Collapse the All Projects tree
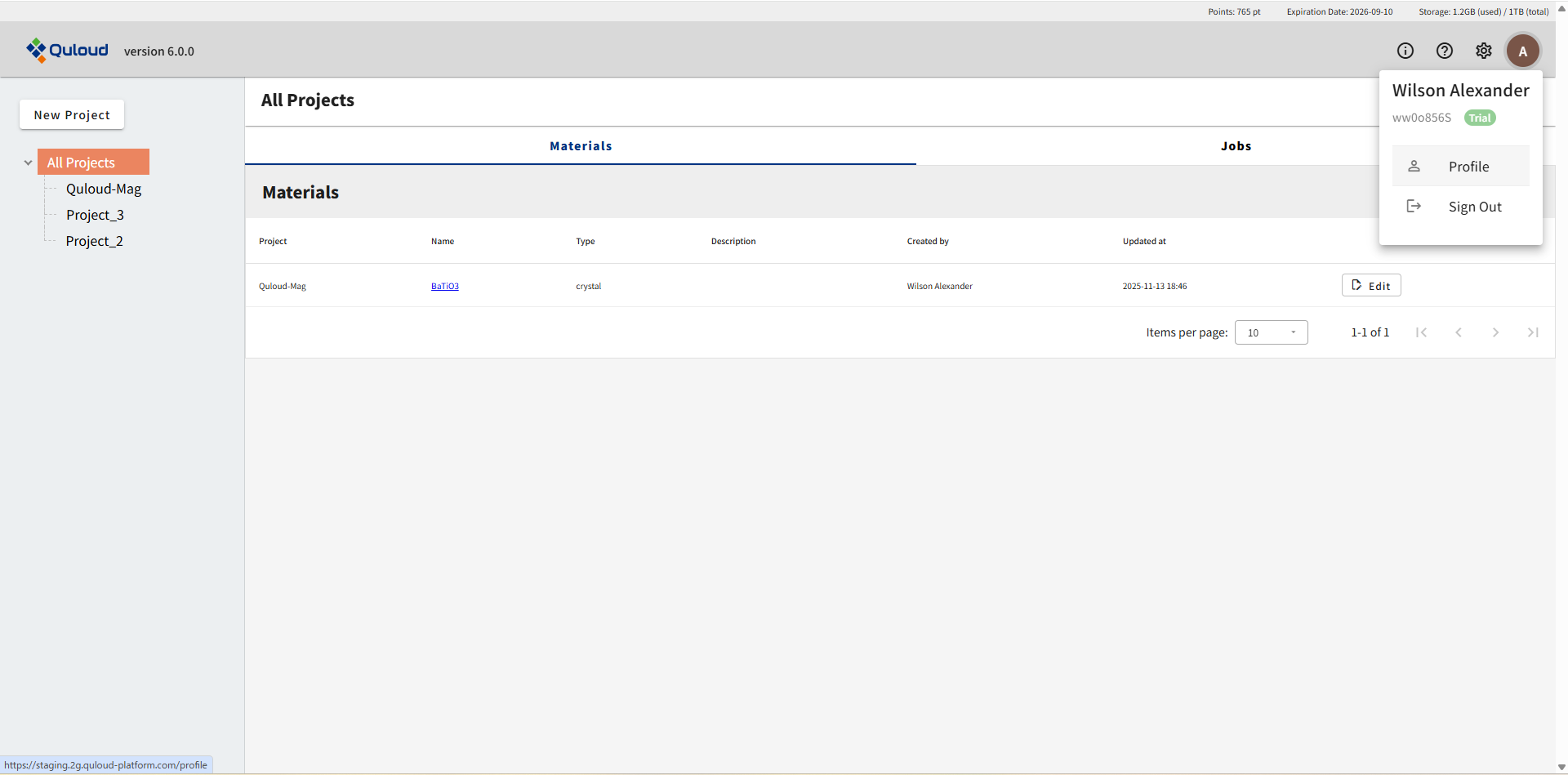Screen dimensions: 1568x775 [x=28, y=163]
